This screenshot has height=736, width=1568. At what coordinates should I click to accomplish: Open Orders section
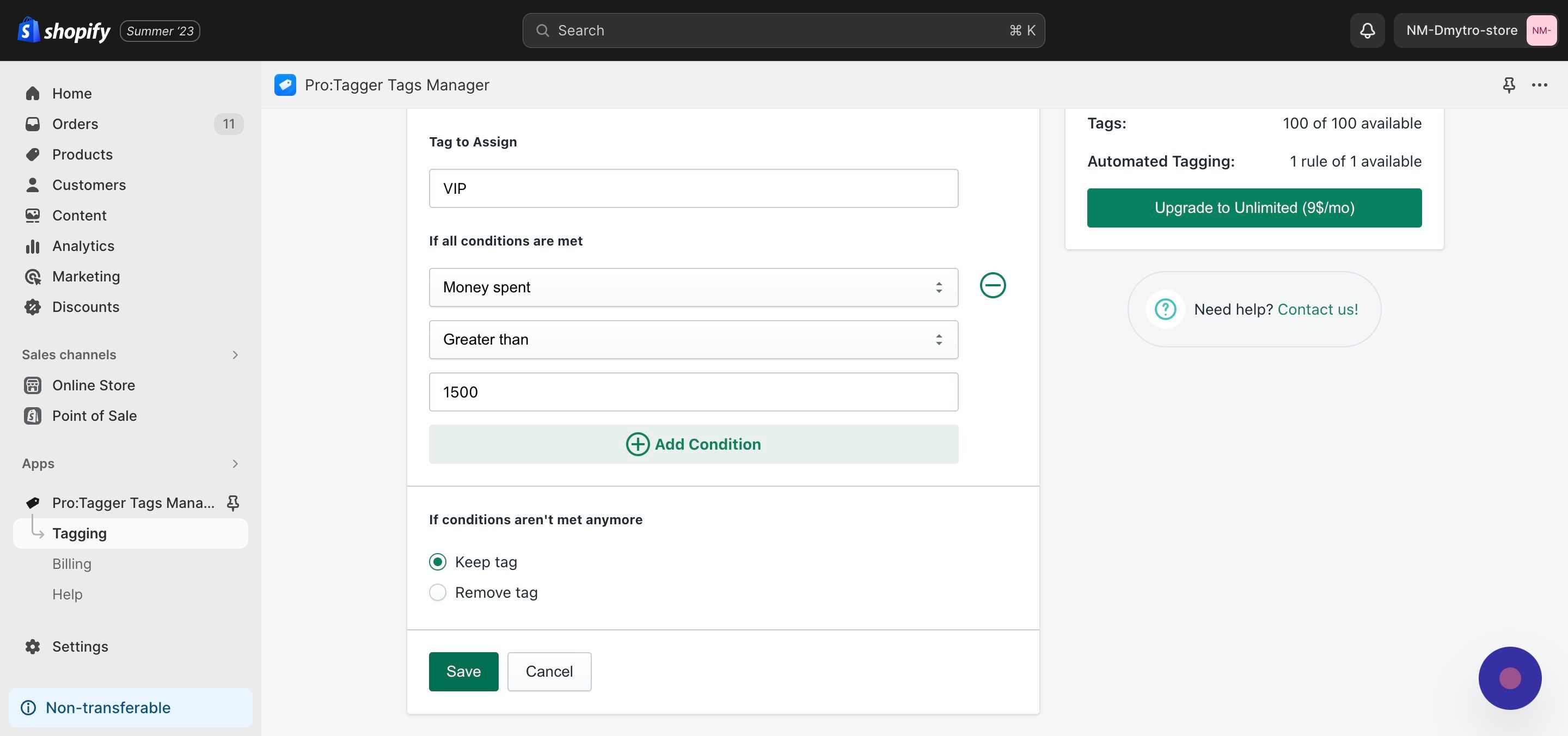click(x=75, y=124)
